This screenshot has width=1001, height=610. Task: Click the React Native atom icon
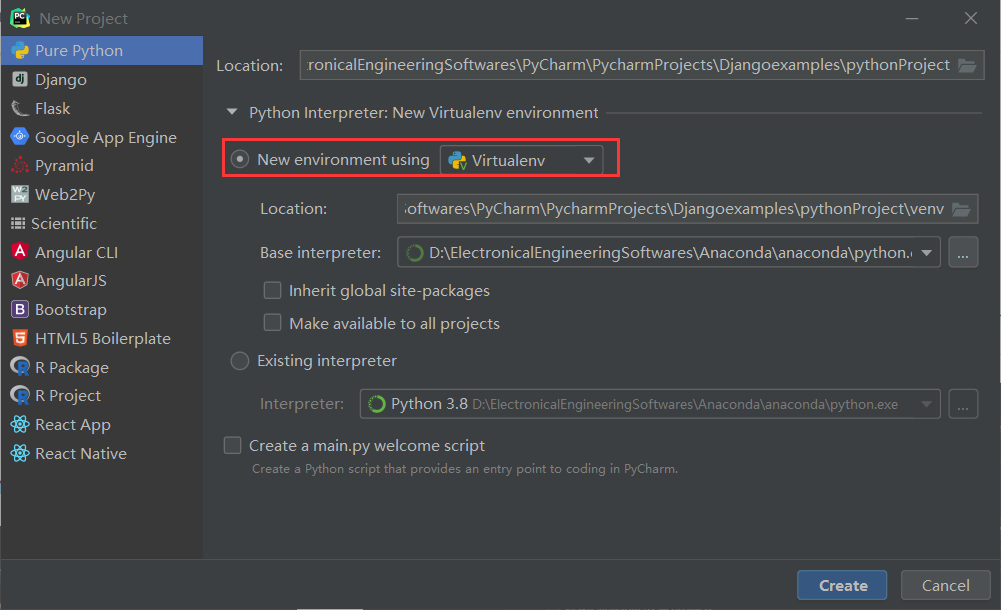[x=20, y=453]
